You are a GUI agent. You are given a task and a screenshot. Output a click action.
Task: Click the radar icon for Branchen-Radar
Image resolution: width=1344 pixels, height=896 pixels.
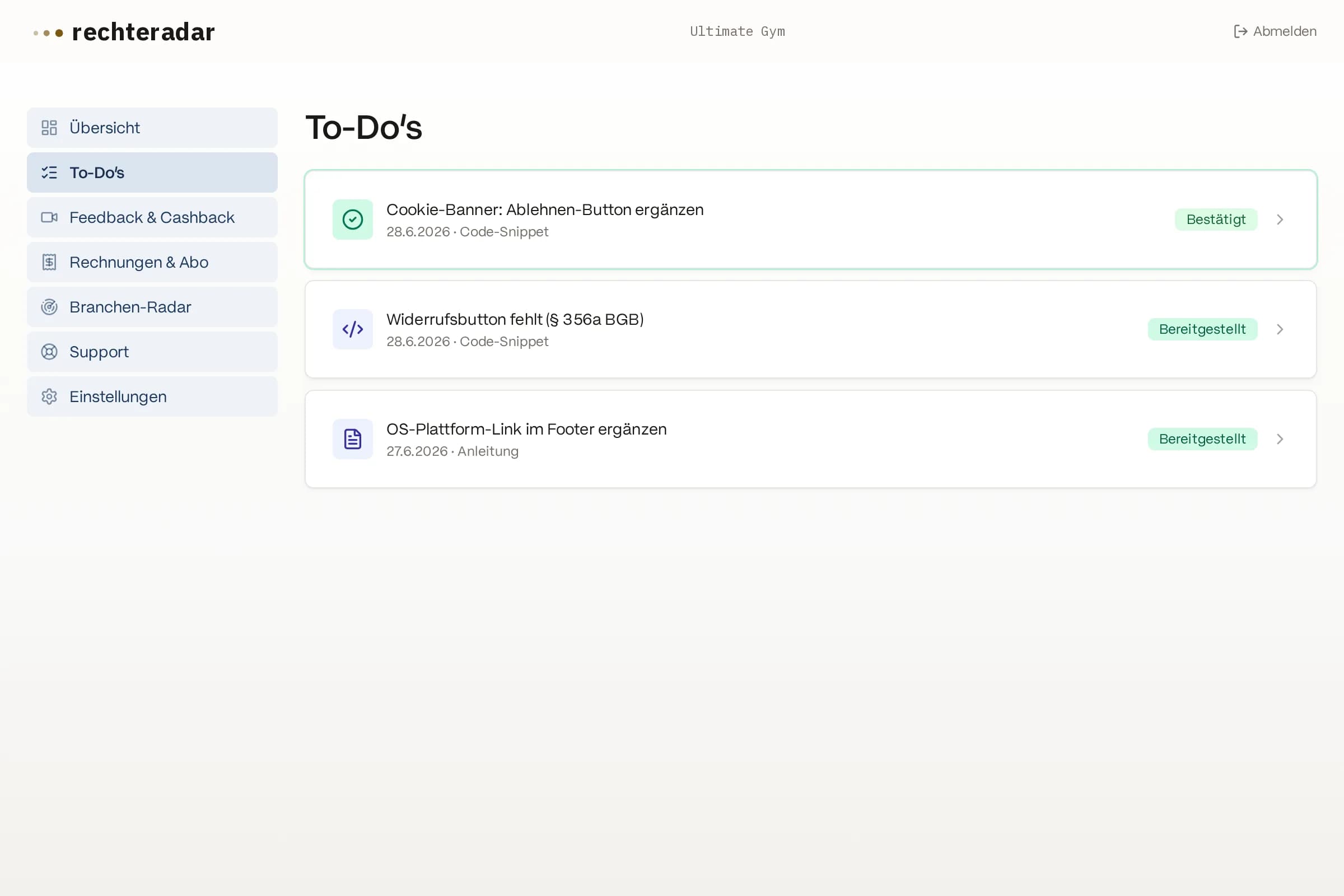pos(49,307)
